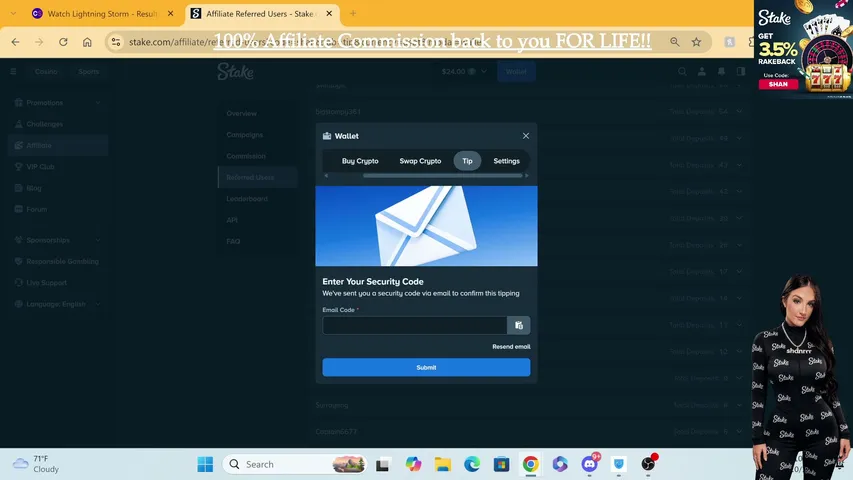Open Microsoft Store from taskbar
The image size is (853, 480).
click(x=501, y=464)
